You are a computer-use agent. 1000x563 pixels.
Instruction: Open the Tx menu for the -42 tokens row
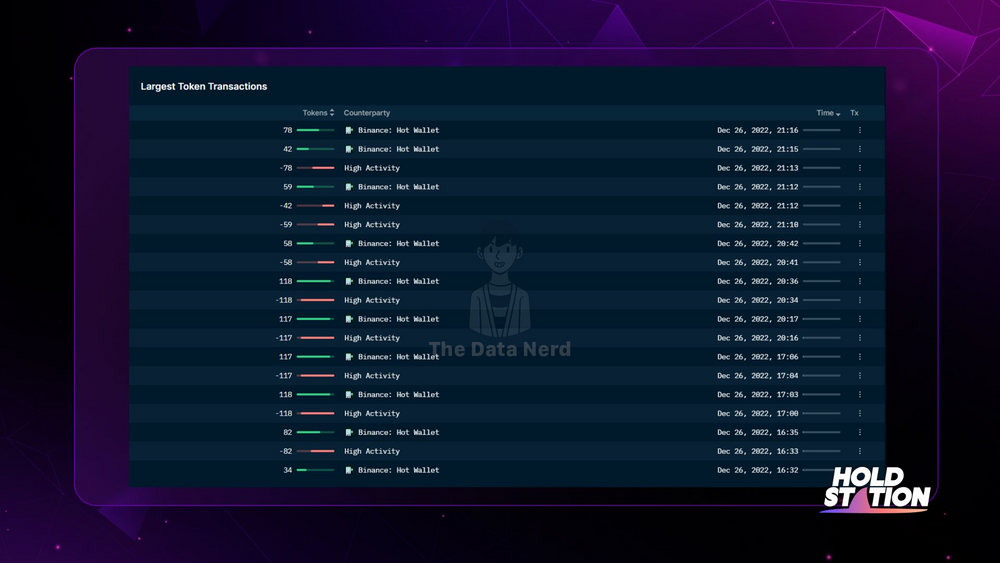point(860,206)
